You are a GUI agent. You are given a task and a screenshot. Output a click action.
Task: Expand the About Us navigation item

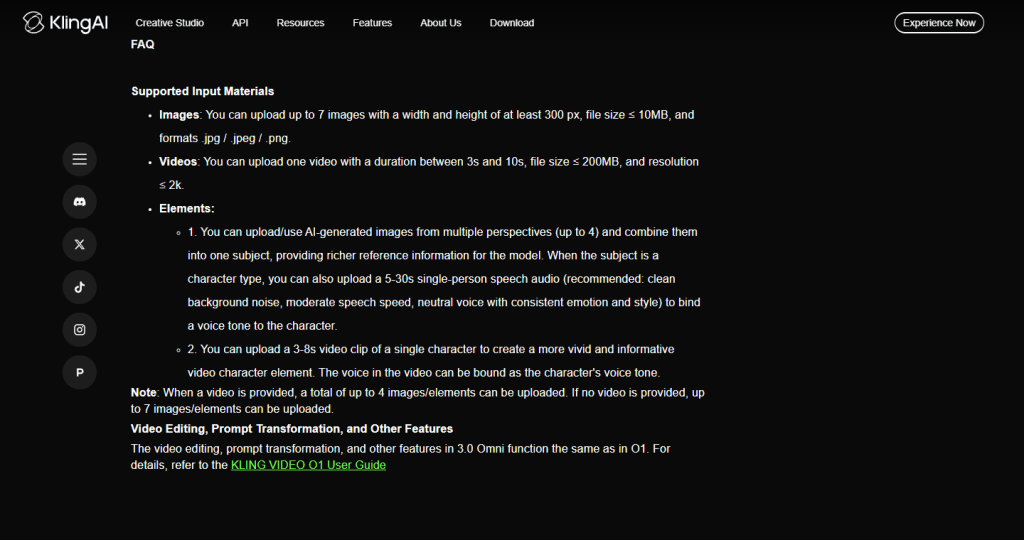tap(441, 23)
